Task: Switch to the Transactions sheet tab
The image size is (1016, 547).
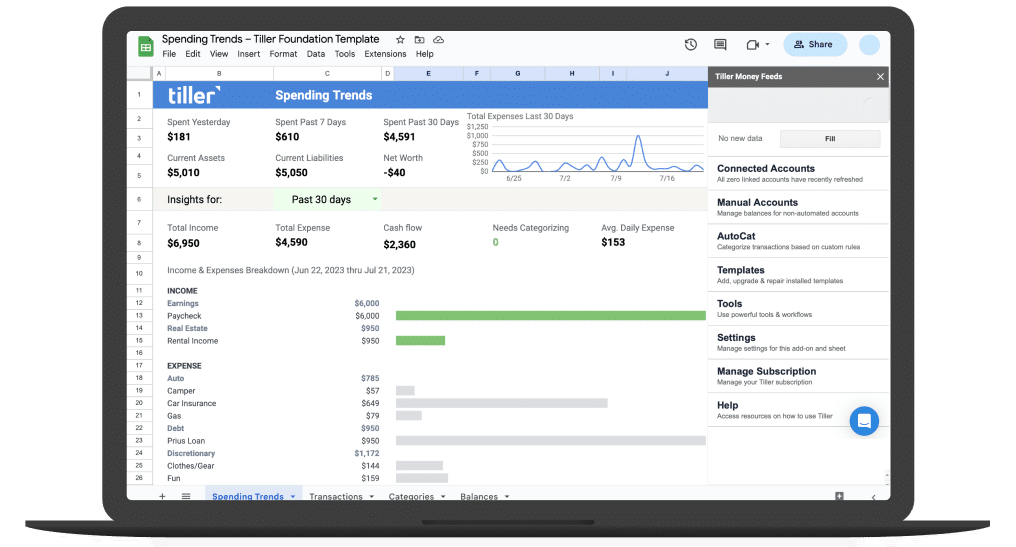Action: click(x=336, y=496)
